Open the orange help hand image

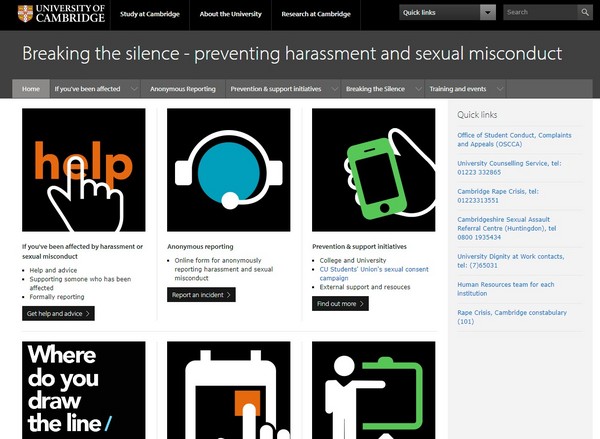[x=83, y=169]
